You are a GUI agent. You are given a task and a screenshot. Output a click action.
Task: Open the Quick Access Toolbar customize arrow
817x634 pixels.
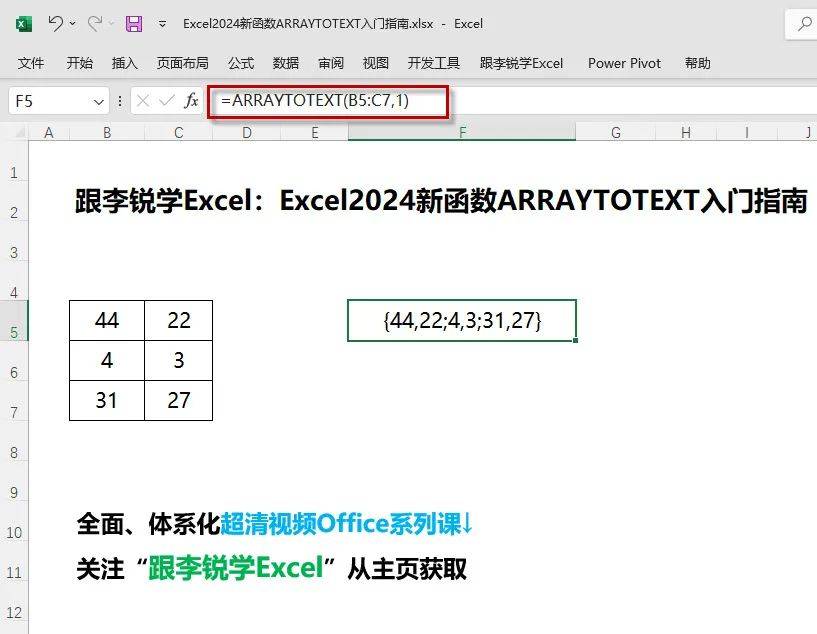(x=160, y=23)
